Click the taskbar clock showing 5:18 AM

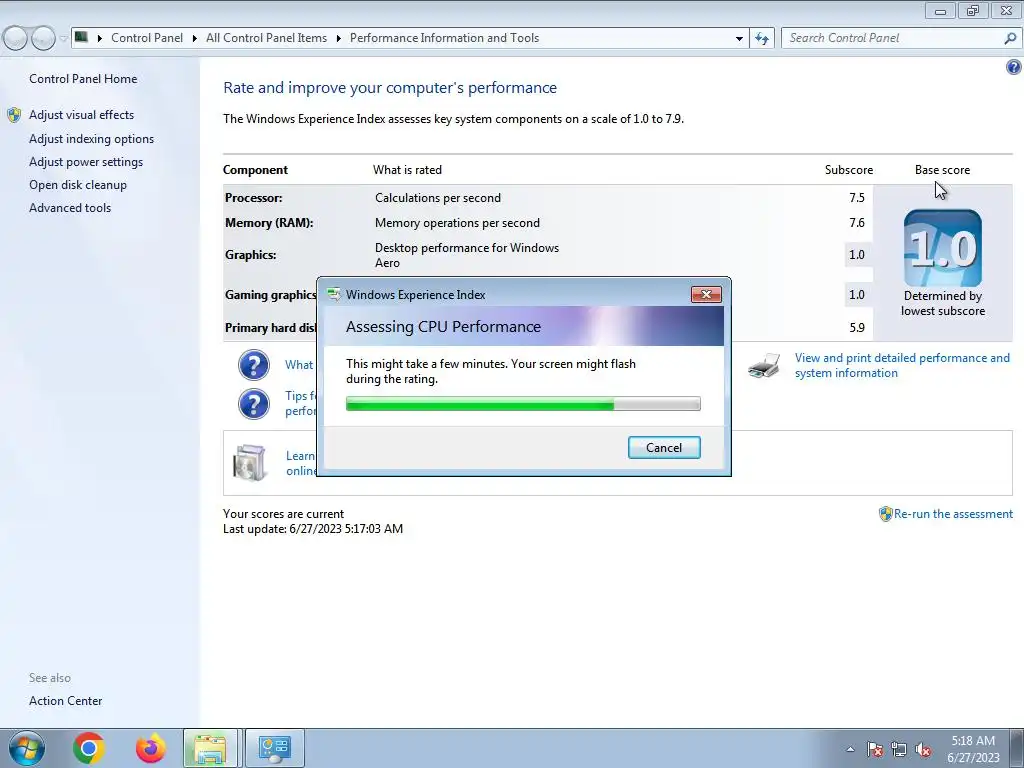[973, 749]
